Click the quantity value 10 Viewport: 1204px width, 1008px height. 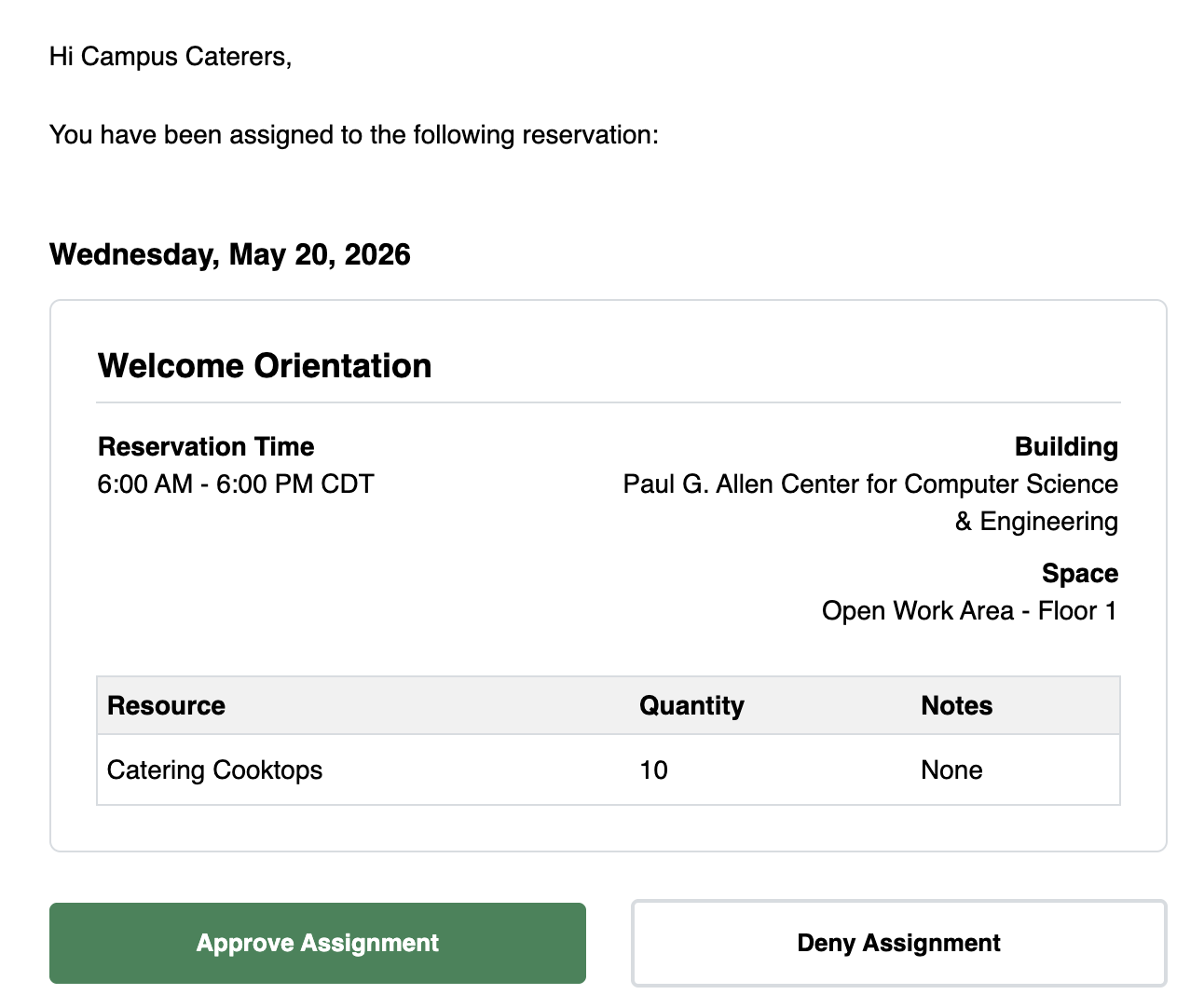tap(653, 770)
